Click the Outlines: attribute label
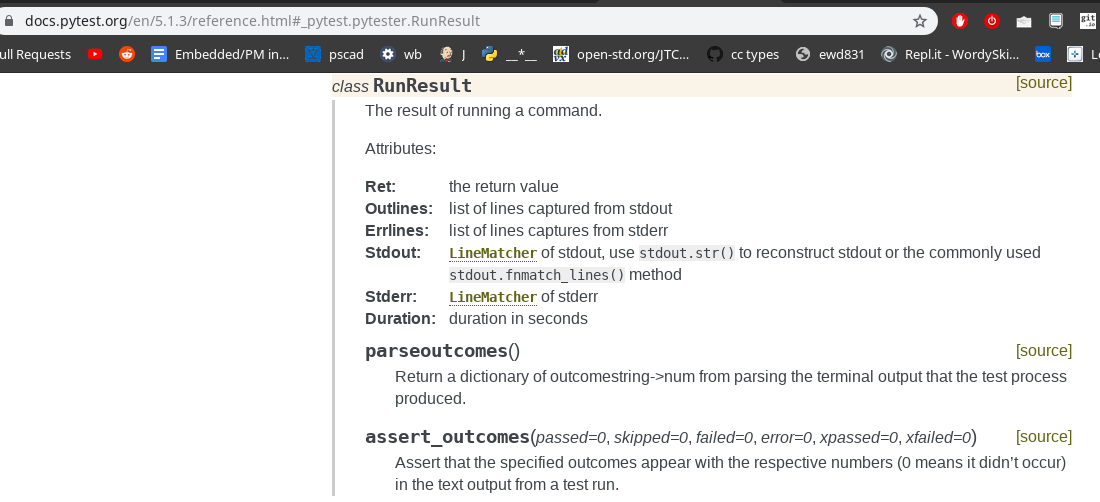 pyautogui.click(x=399, y=208)
